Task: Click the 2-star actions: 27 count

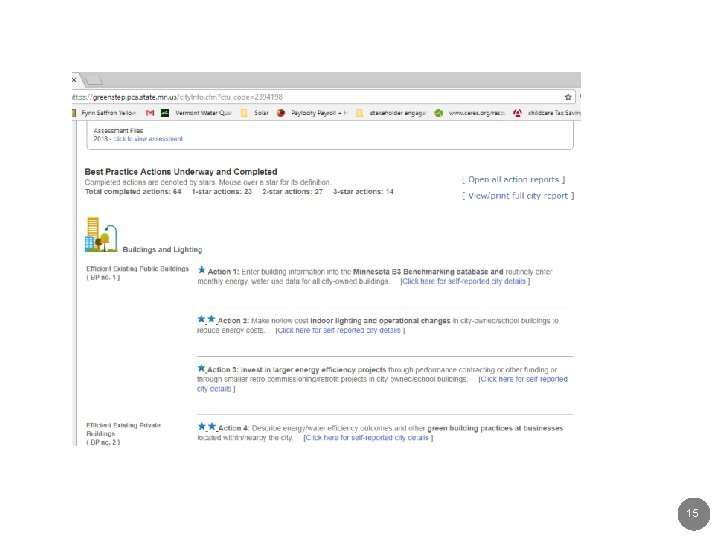Action: coord(292,191)
